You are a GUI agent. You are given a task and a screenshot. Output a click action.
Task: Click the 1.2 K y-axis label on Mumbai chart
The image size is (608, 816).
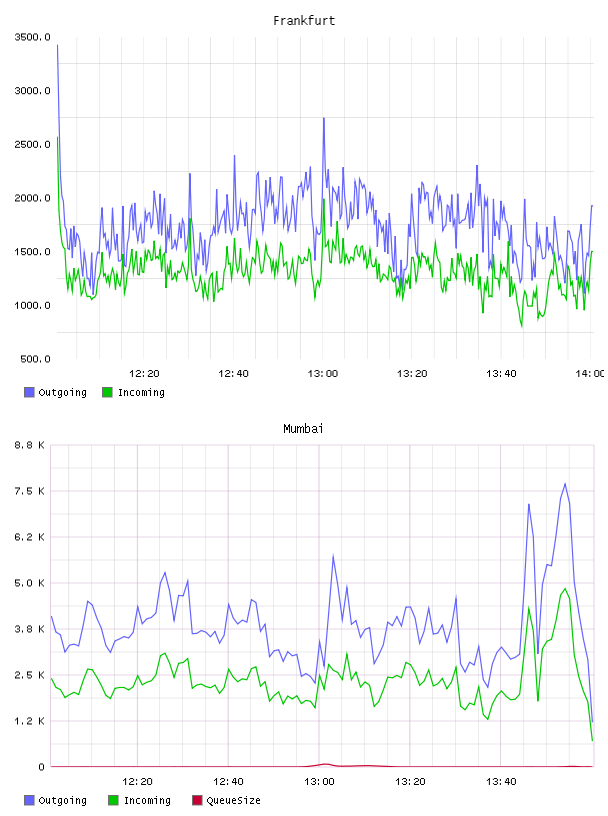(x=30, y=721)
